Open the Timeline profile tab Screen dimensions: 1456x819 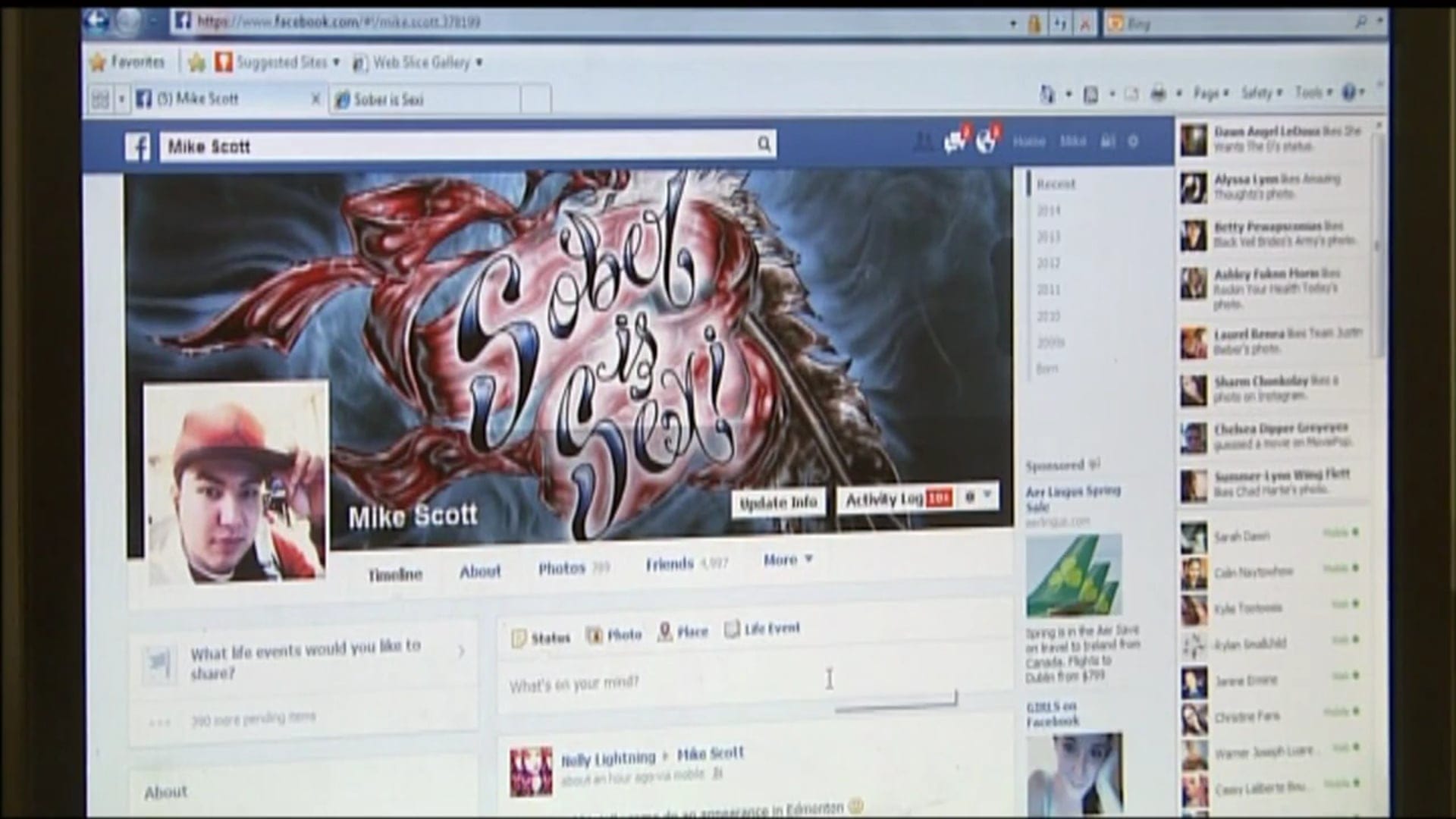coord(395,575)
